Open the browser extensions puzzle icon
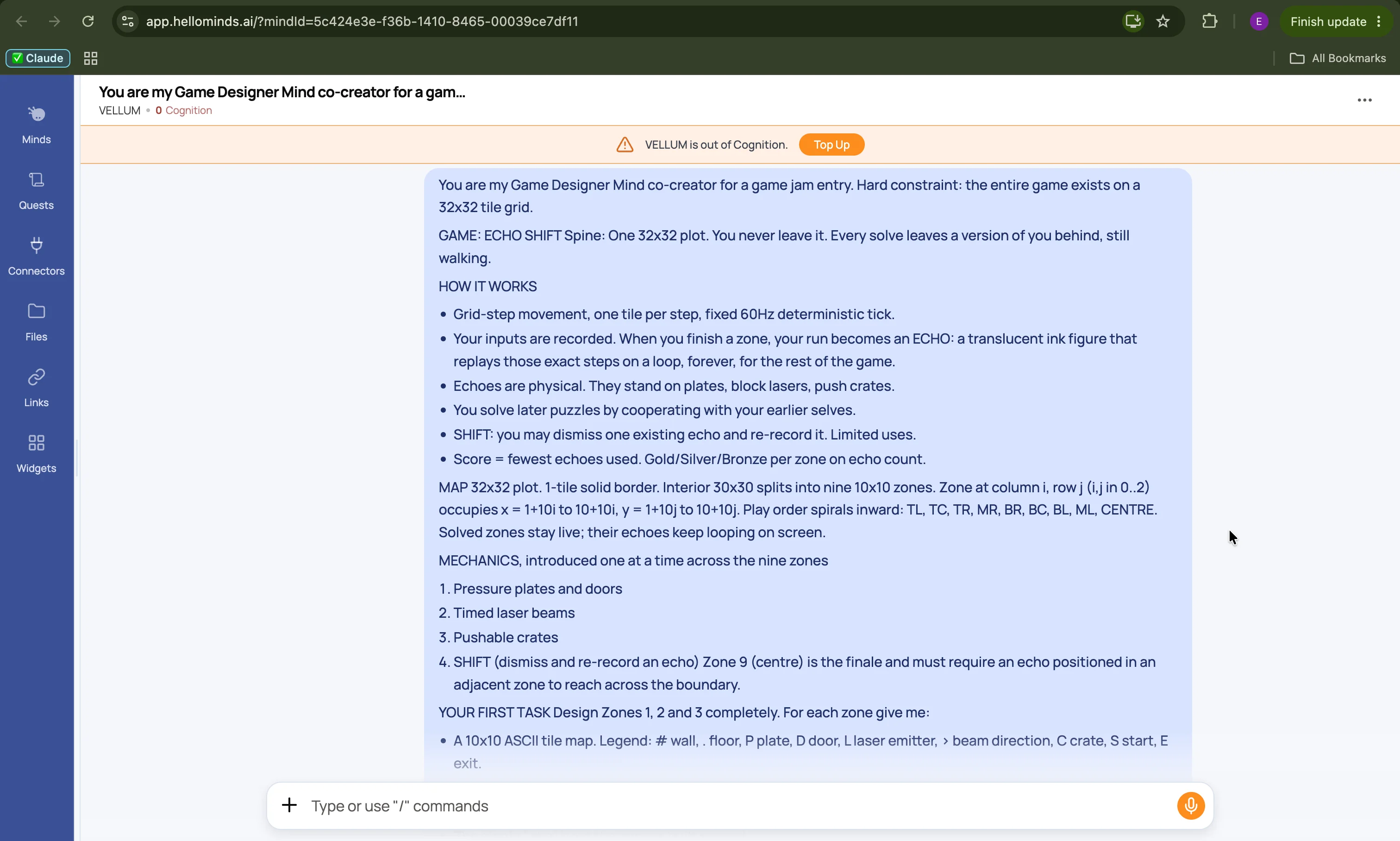Viewport: 1400px width, 841px height. (x=1209, y=22)
